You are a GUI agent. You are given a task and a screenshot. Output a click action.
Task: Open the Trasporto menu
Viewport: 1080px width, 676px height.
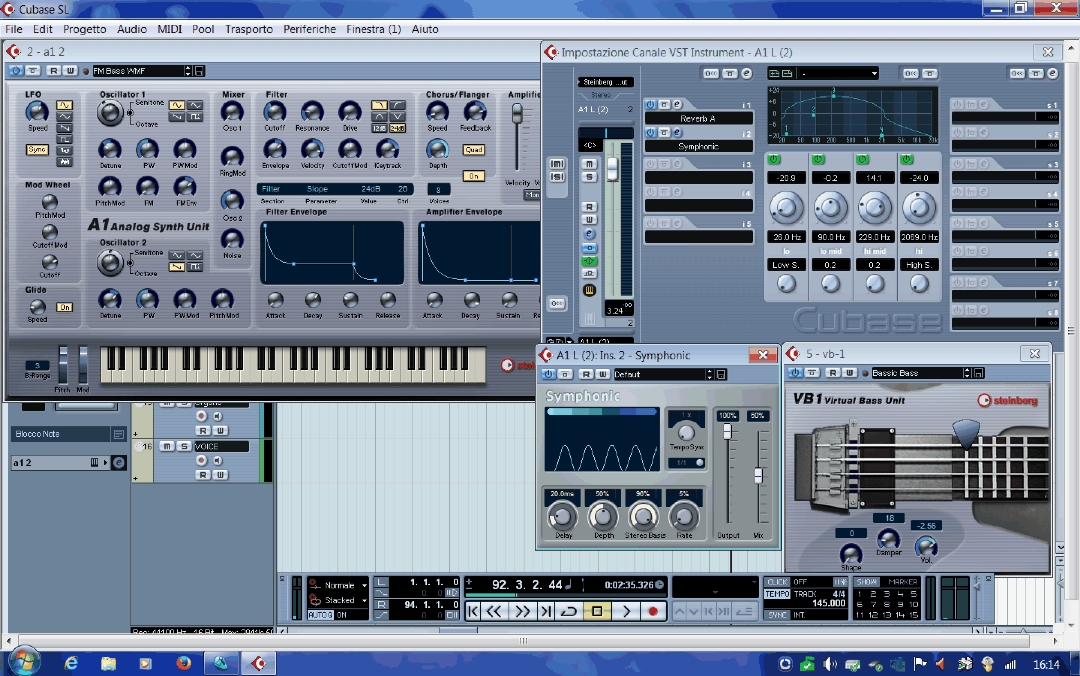tap(249, 29)
